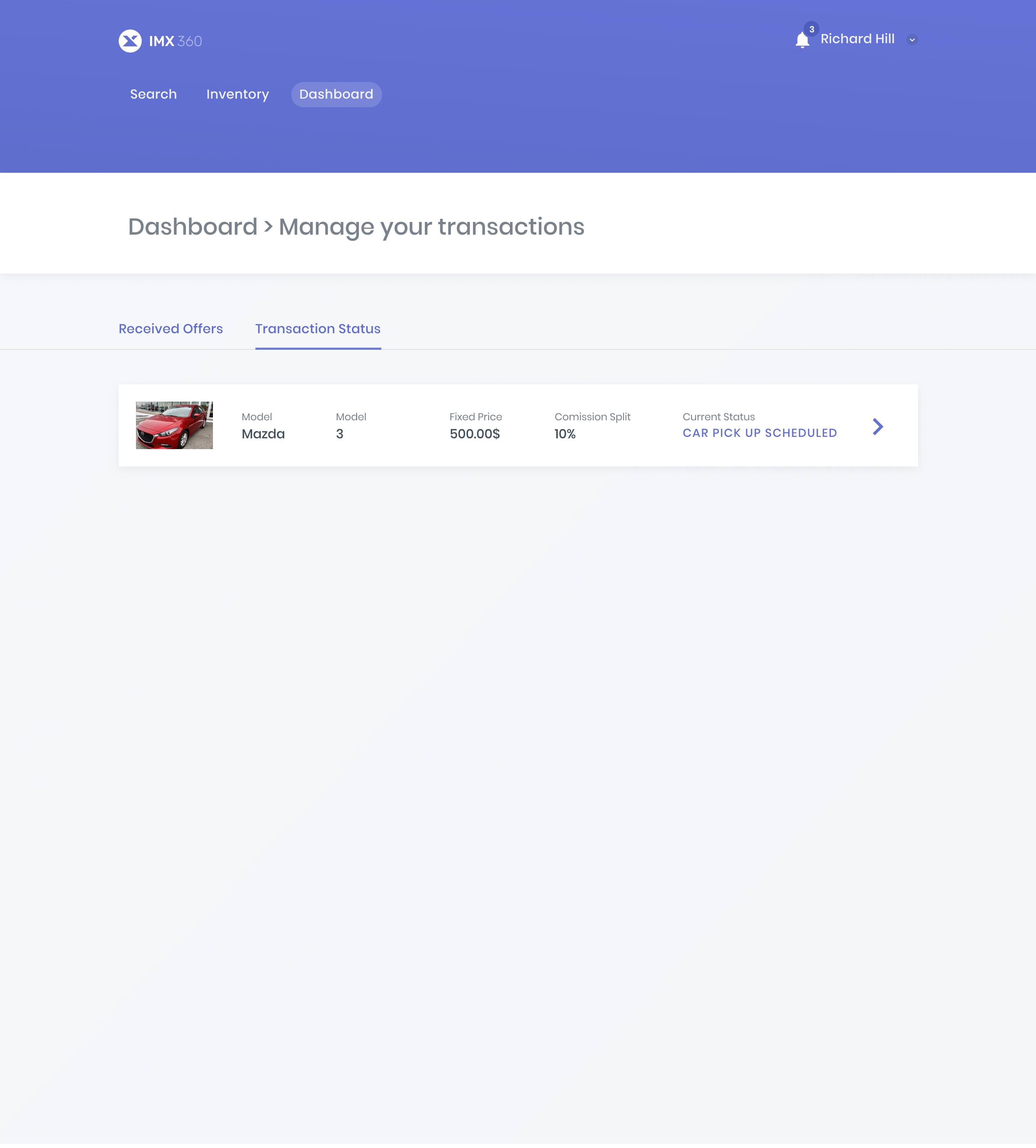Click the notification count badge showing 3
Screen dimensions: 1036x1148
[x=811, y=30]
